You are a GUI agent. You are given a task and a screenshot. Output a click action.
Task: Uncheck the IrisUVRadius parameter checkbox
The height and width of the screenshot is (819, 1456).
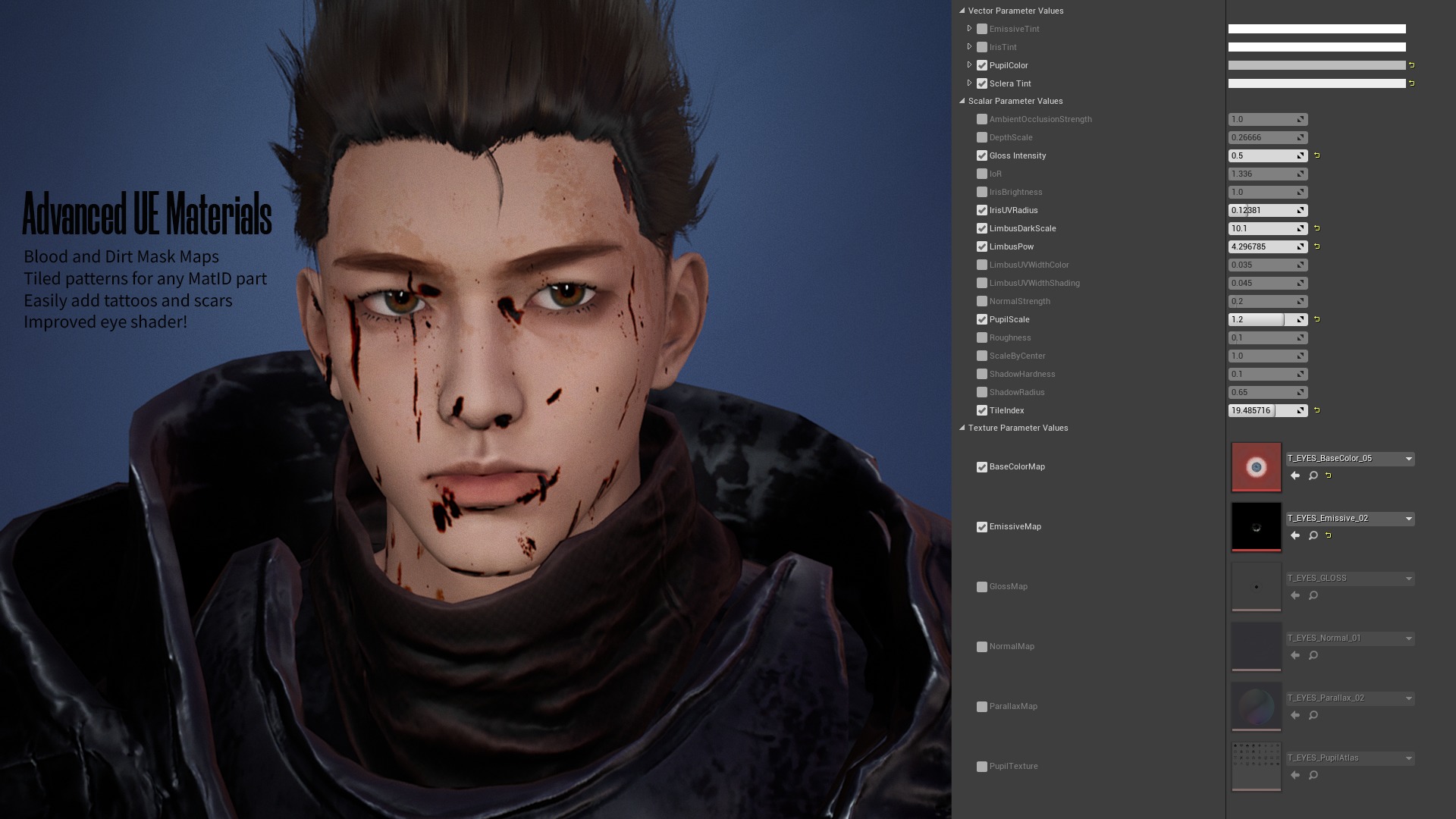coord(982,210)
